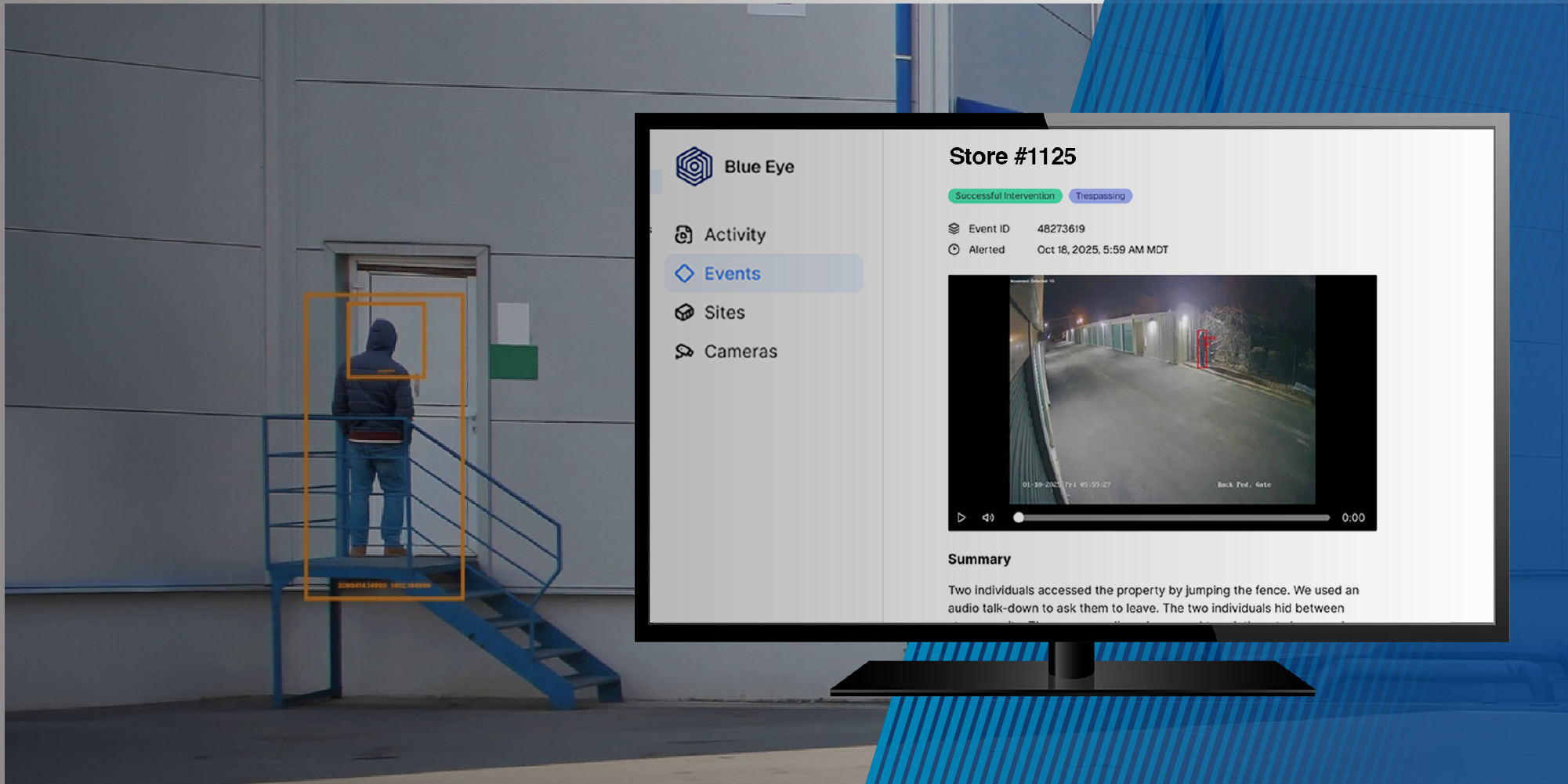Click the diamond icon beside Events
1568x784 pixels.
(684, 273)
